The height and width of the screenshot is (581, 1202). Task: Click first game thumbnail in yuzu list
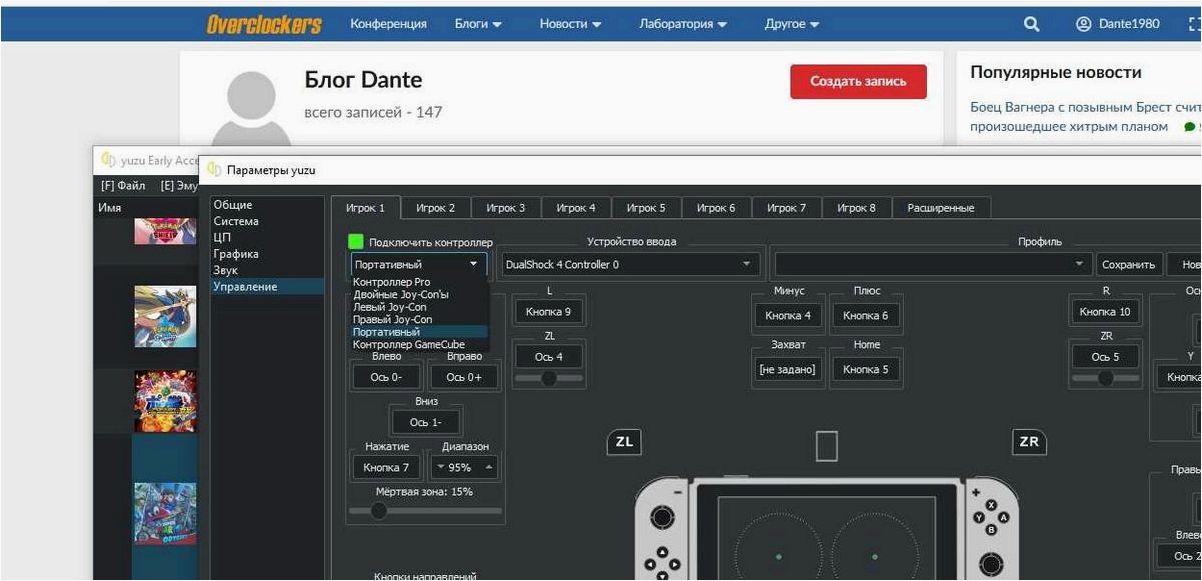[165, 231]
